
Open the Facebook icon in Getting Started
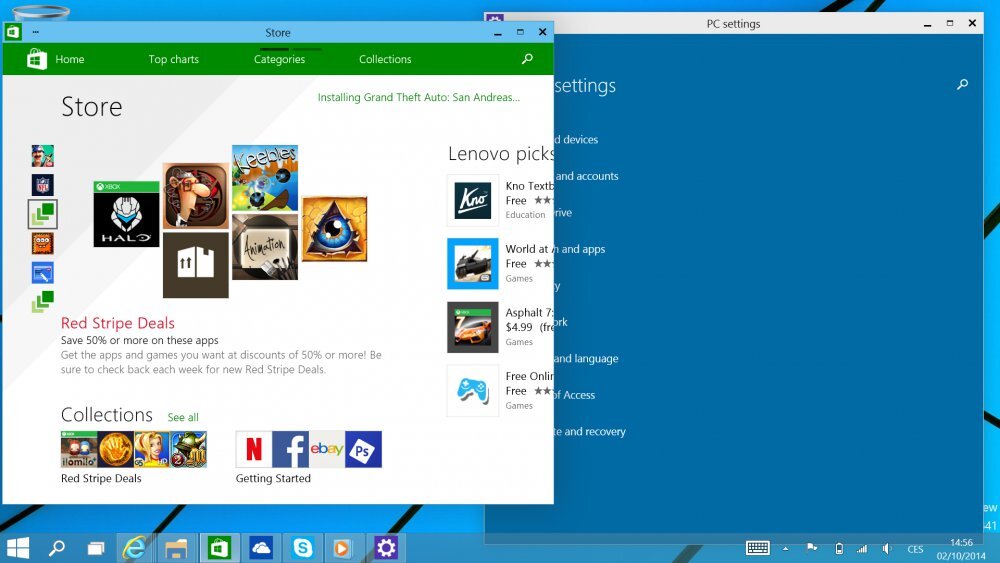(x=290, y=450)
